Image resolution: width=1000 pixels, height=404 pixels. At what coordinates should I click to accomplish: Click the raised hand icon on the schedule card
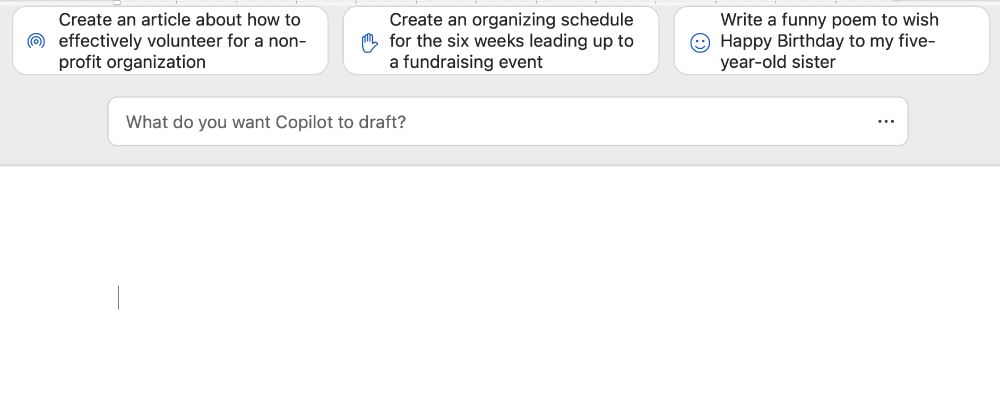(x=369, y=42)
